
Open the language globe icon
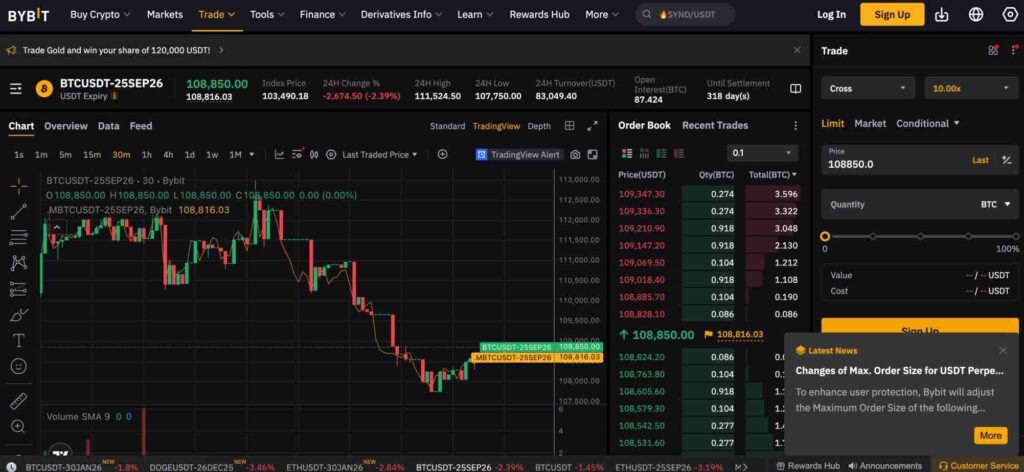[976, 14]
